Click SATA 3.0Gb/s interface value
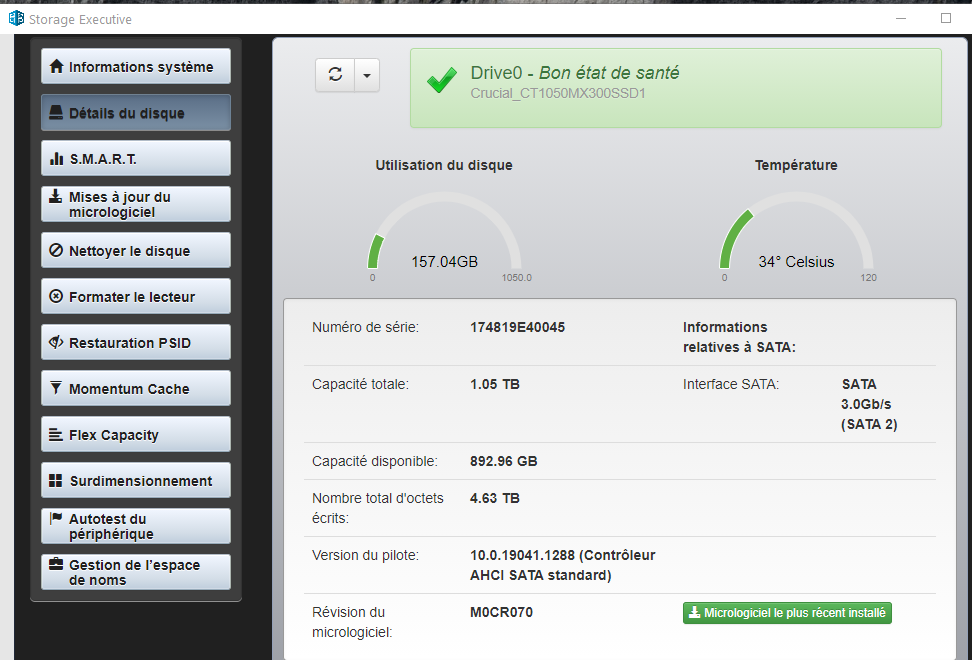The width and height of the screenshot is (972, 660). coord(869,404)
